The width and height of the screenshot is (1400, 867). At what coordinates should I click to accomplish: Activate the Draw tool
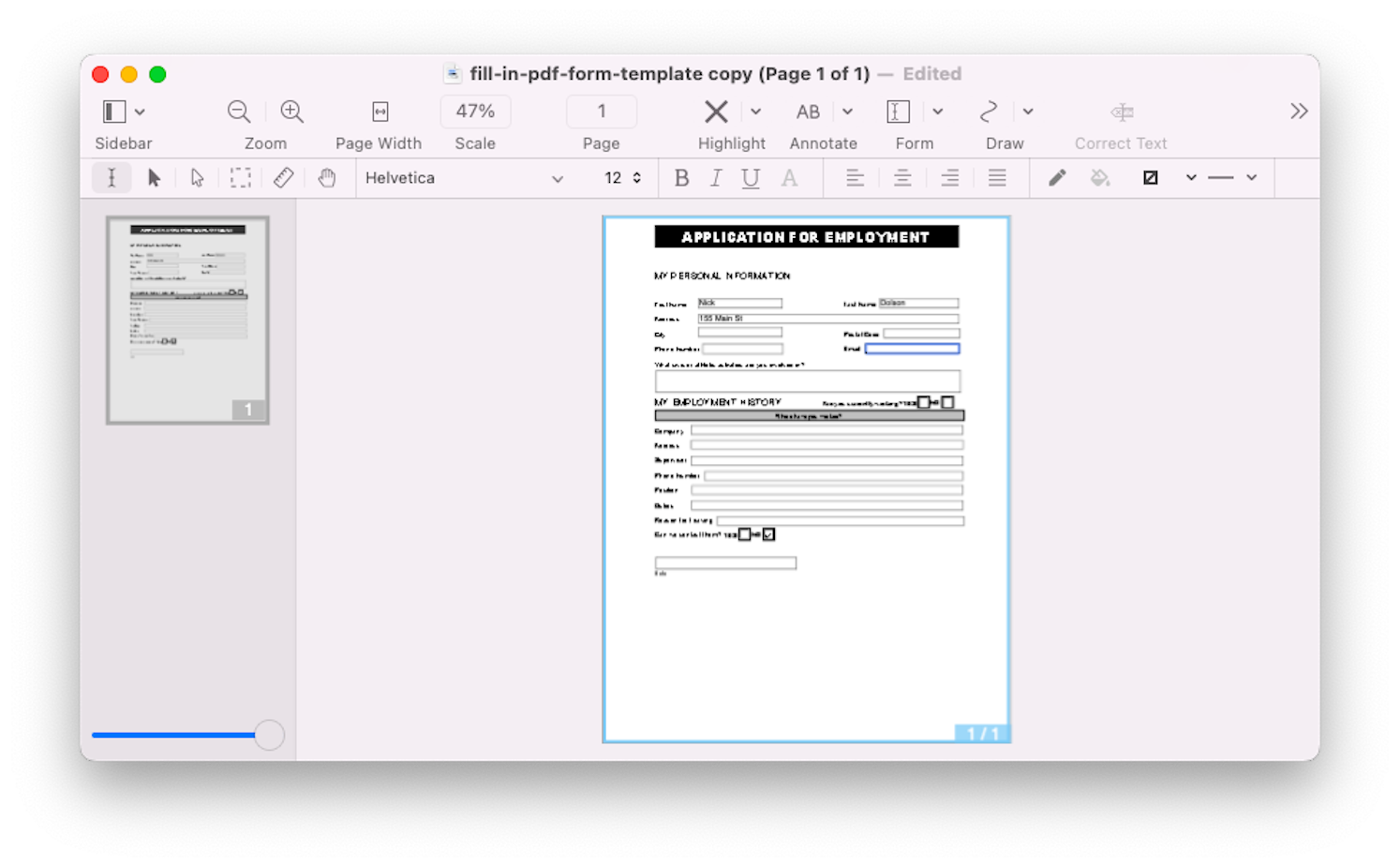(989, 111)
